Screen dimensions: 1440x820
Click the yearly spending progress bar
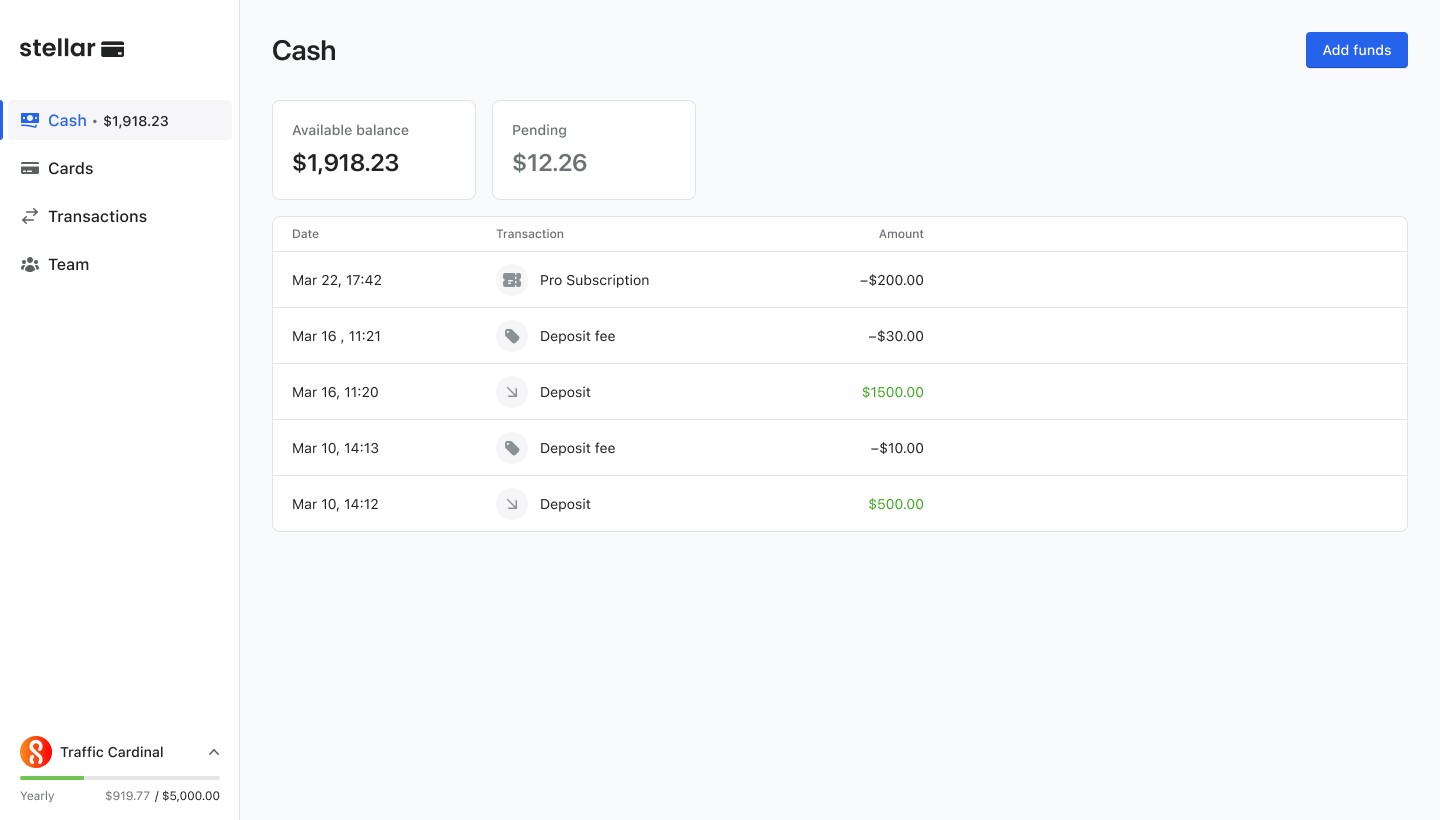(x=120, y=777)
